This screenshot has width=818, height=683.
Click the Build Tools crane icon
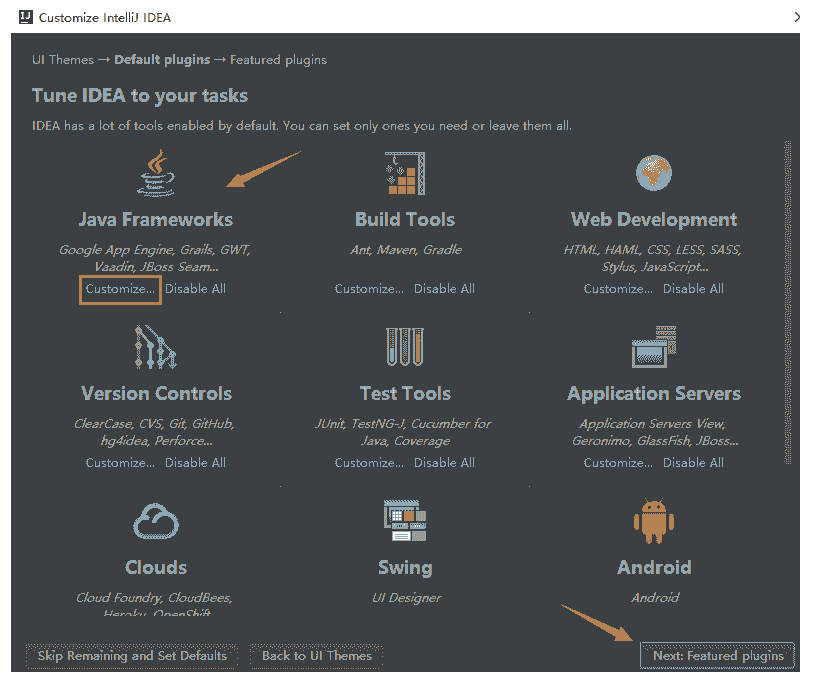pyautogui.click(x=405, y=173)
